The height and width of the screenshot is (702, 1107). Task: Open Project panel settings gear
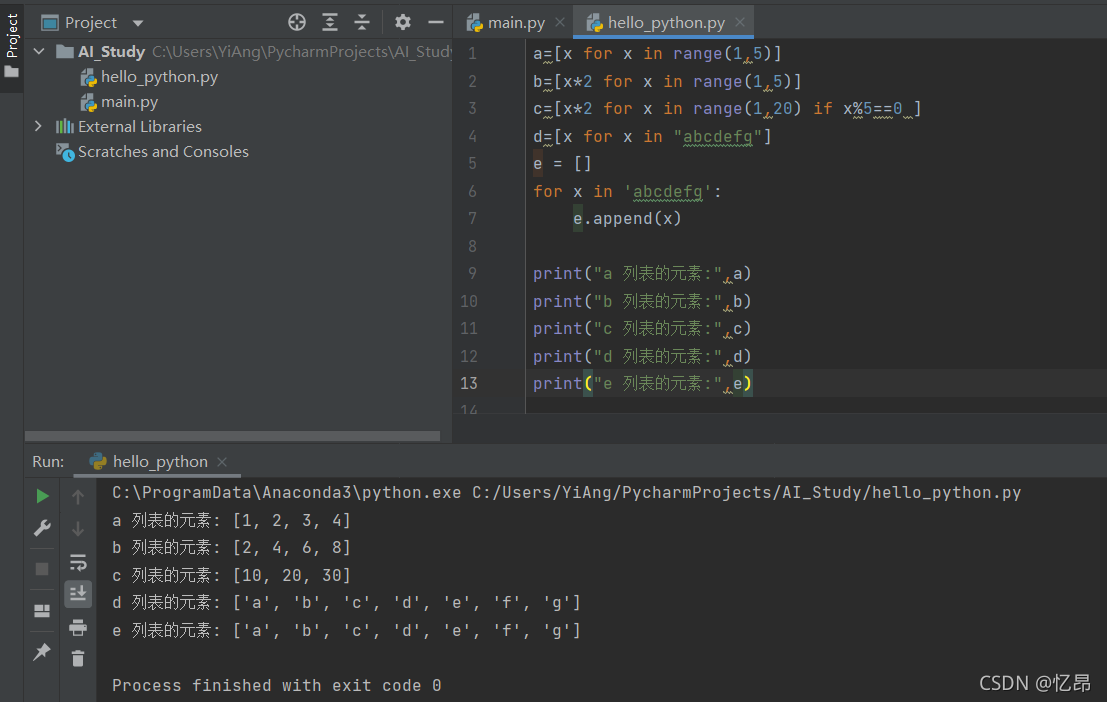(402, 23)
